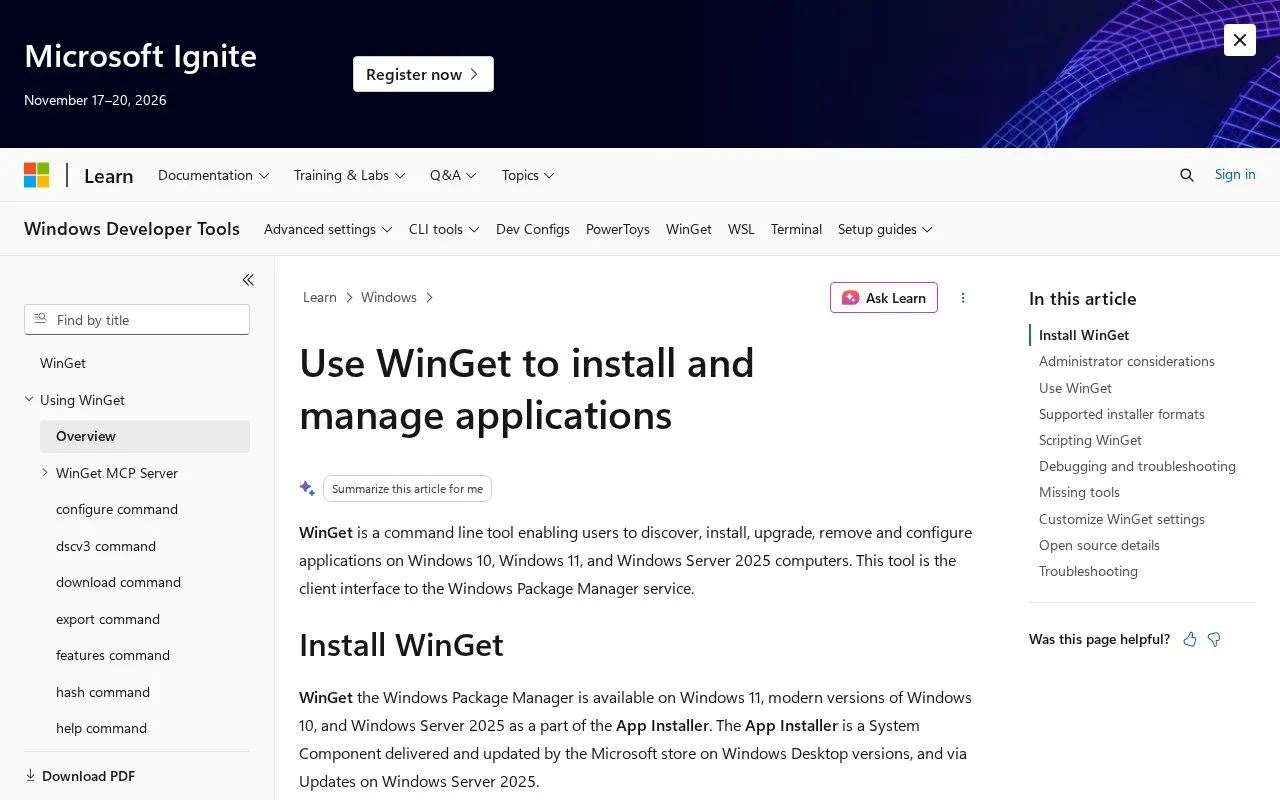Screen dimensions: 1280x800
Task: Jump to Supported installer formats section
Action: click(1122, 414)
